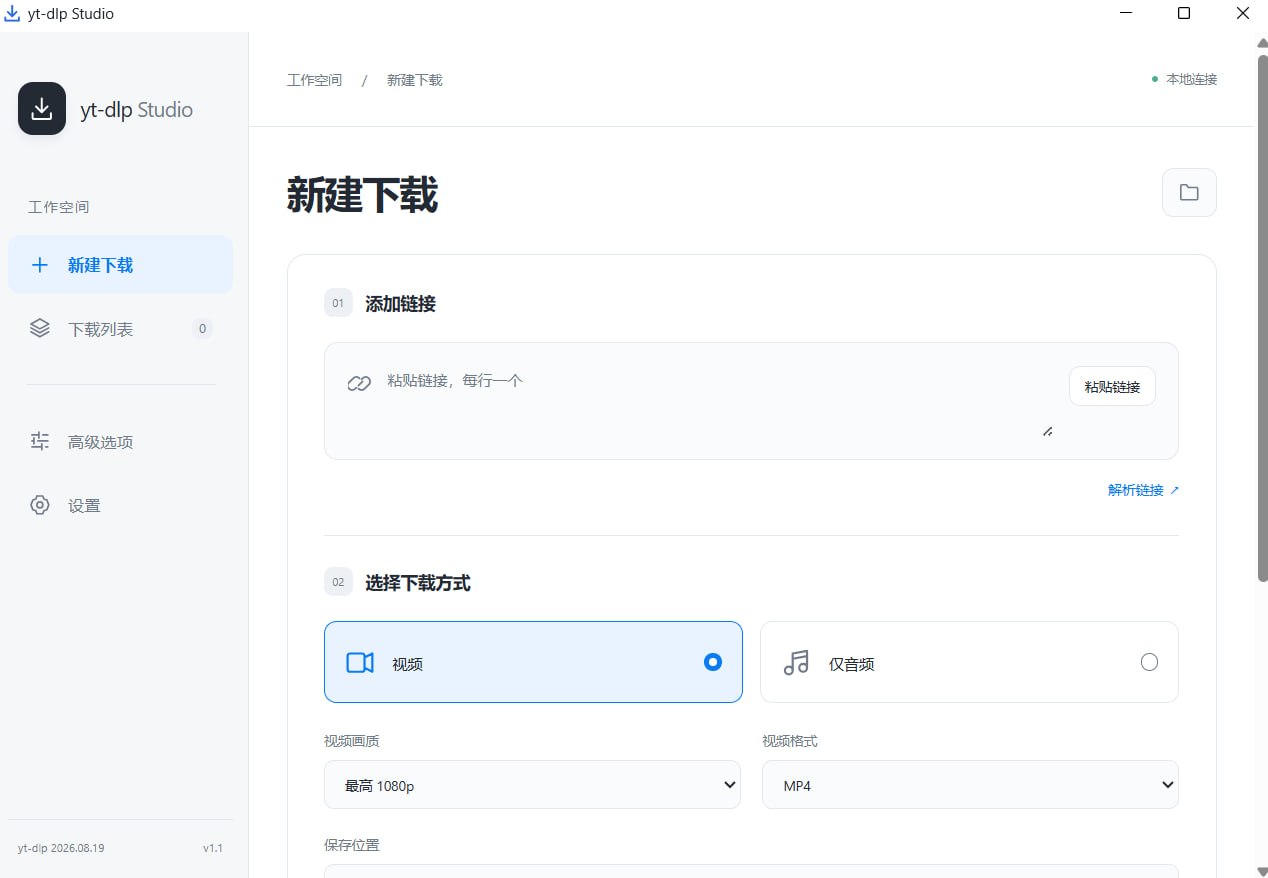Minimize the yt-dlp Studio window
This screenshot has height=878, width=1268.
(x=1127, y=14)
